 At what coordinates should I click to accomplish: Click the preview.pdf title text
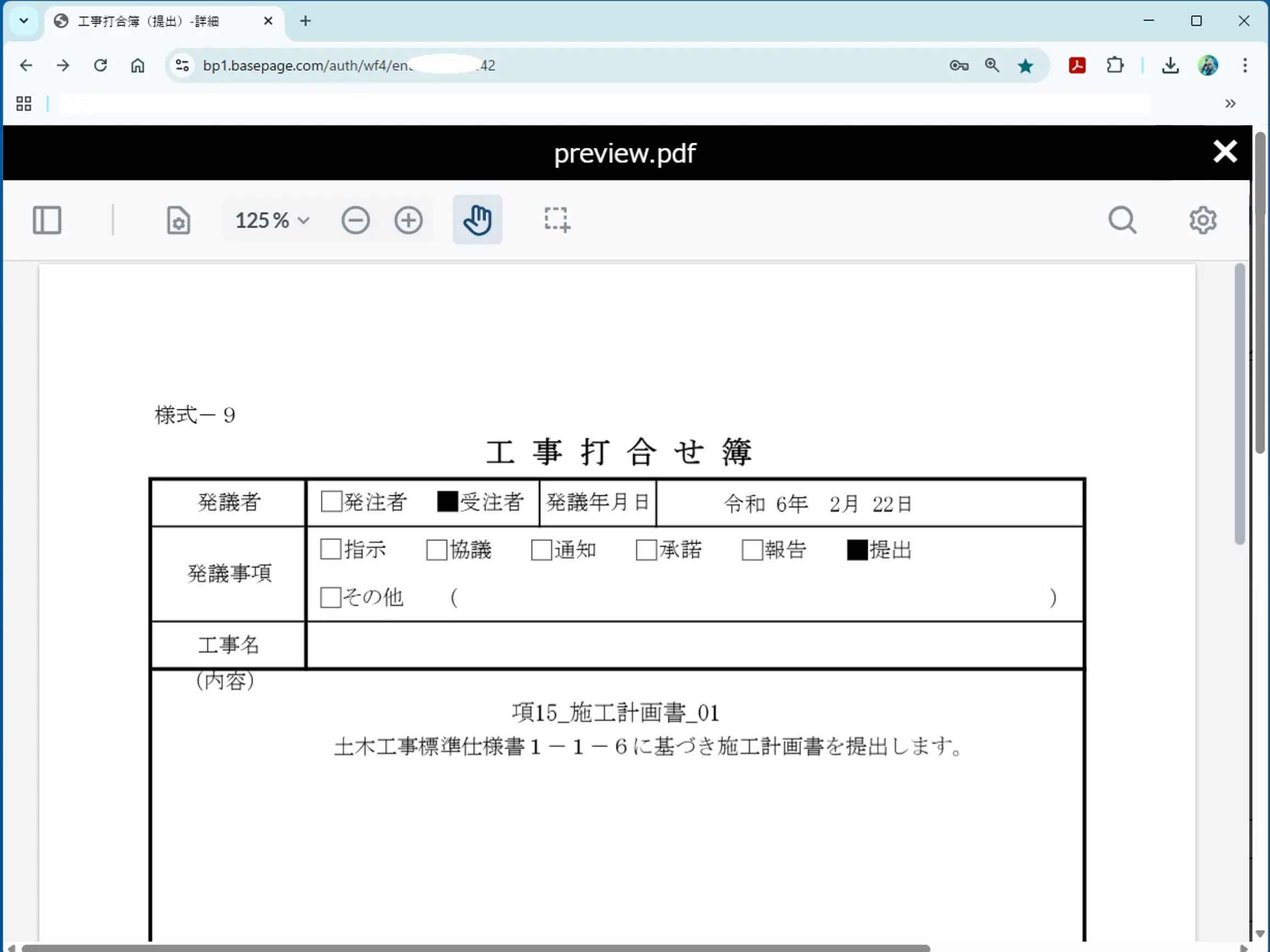point(625,153)
